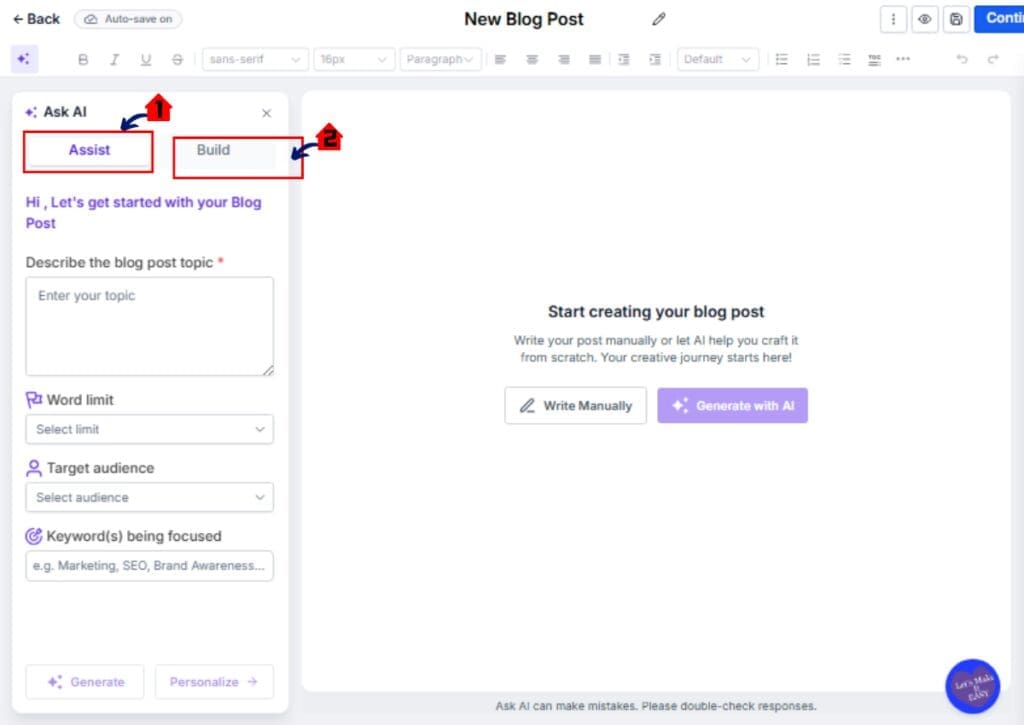Image resolution: width=1024 pixels, height=725 pixels.
Task: Click the numbered list icon
Action: [x=812, y=59]
